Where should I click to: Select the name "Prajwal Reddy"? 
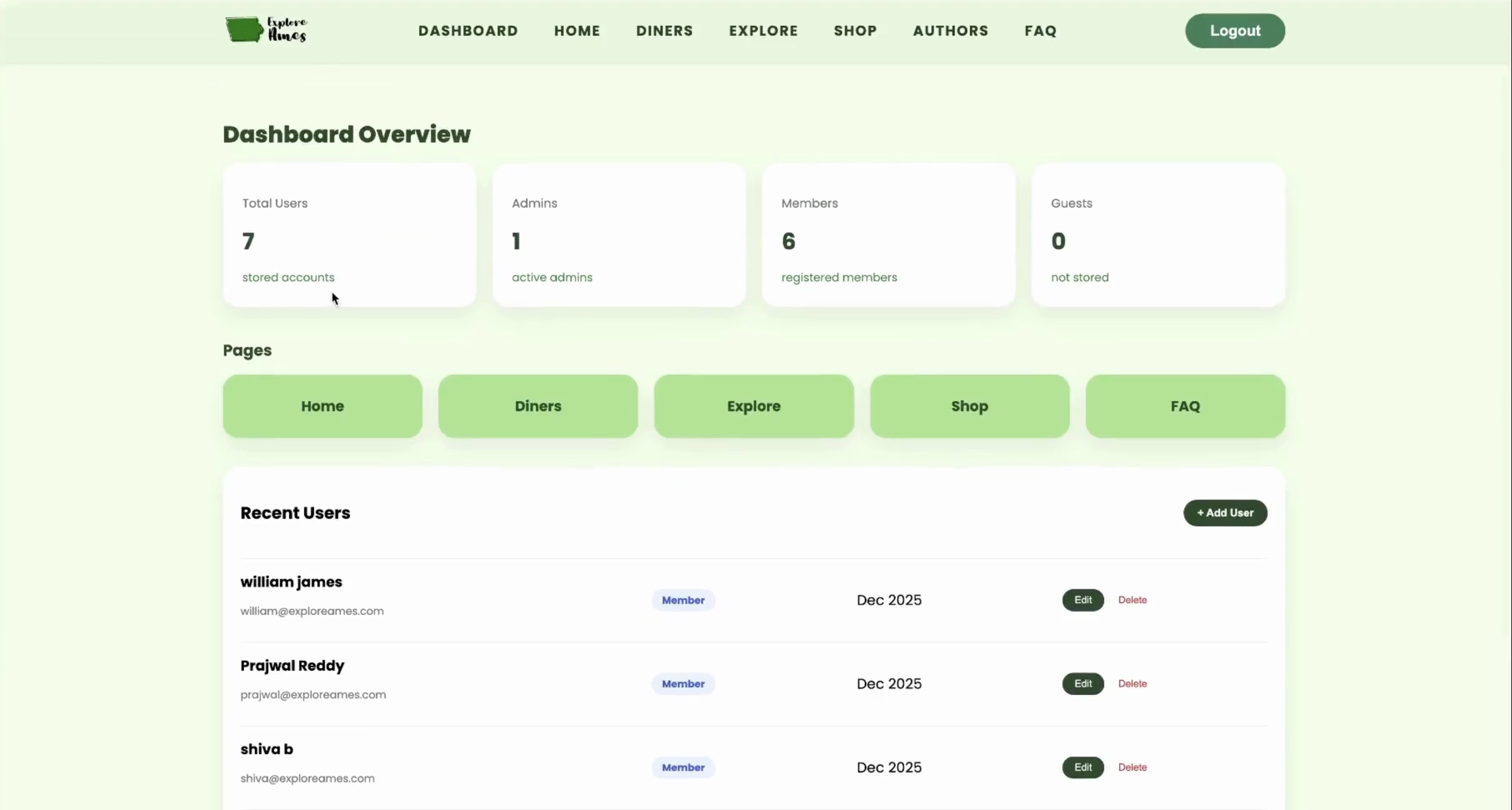(x=292, y=666)
